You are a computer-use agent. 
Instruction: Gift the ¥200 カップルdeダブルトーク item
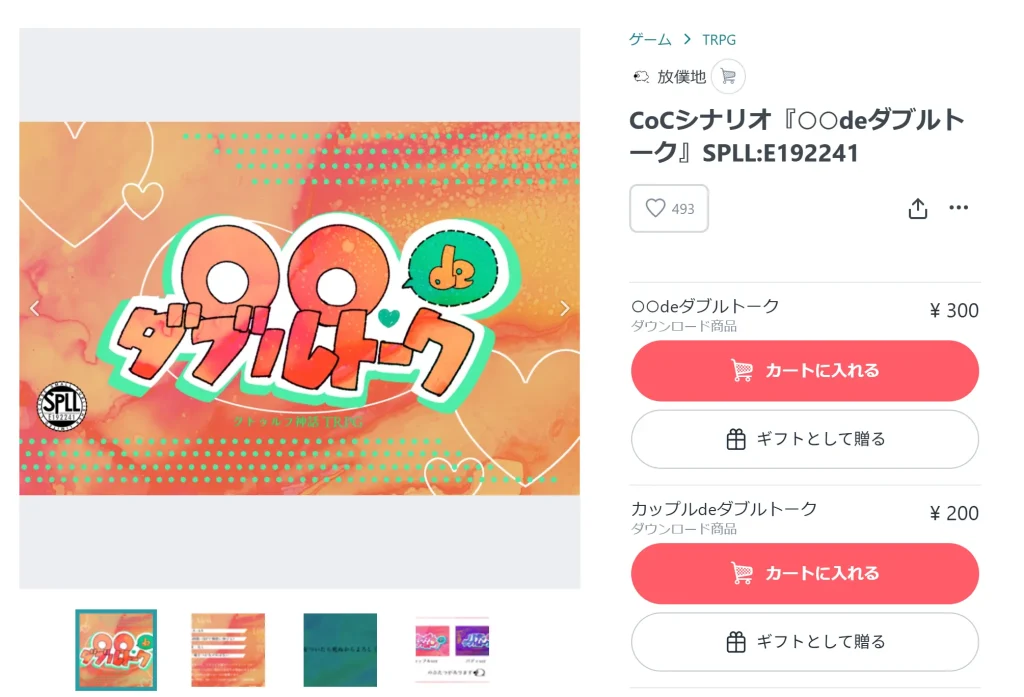point(805,641)
